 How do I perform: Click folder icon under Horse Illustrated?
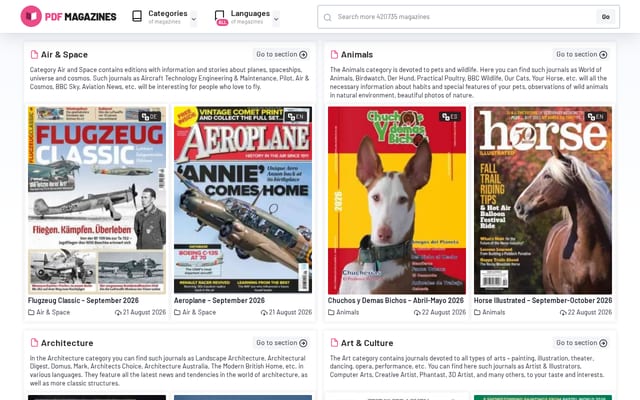477,312
